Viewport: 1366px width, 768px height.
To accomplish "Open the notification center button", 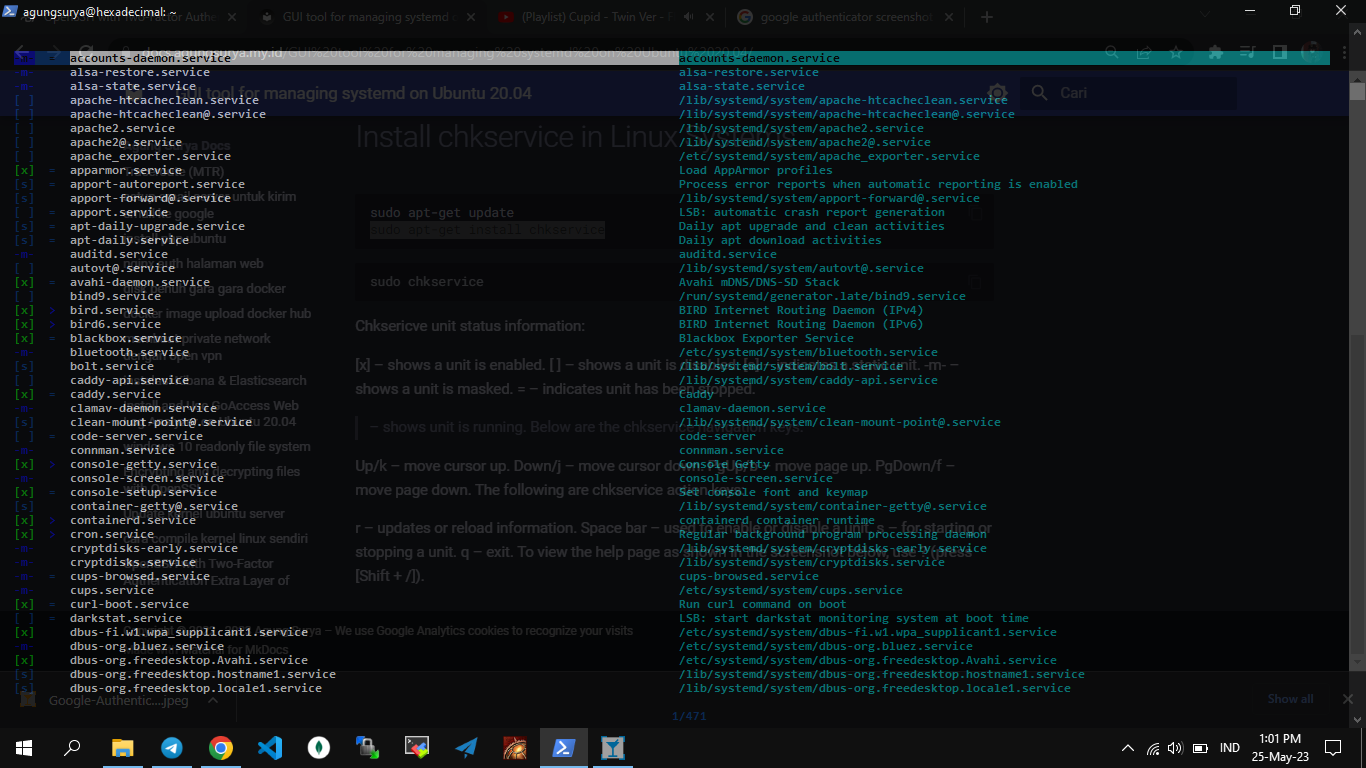I will pyautogui.click(x=1333, y=747).
